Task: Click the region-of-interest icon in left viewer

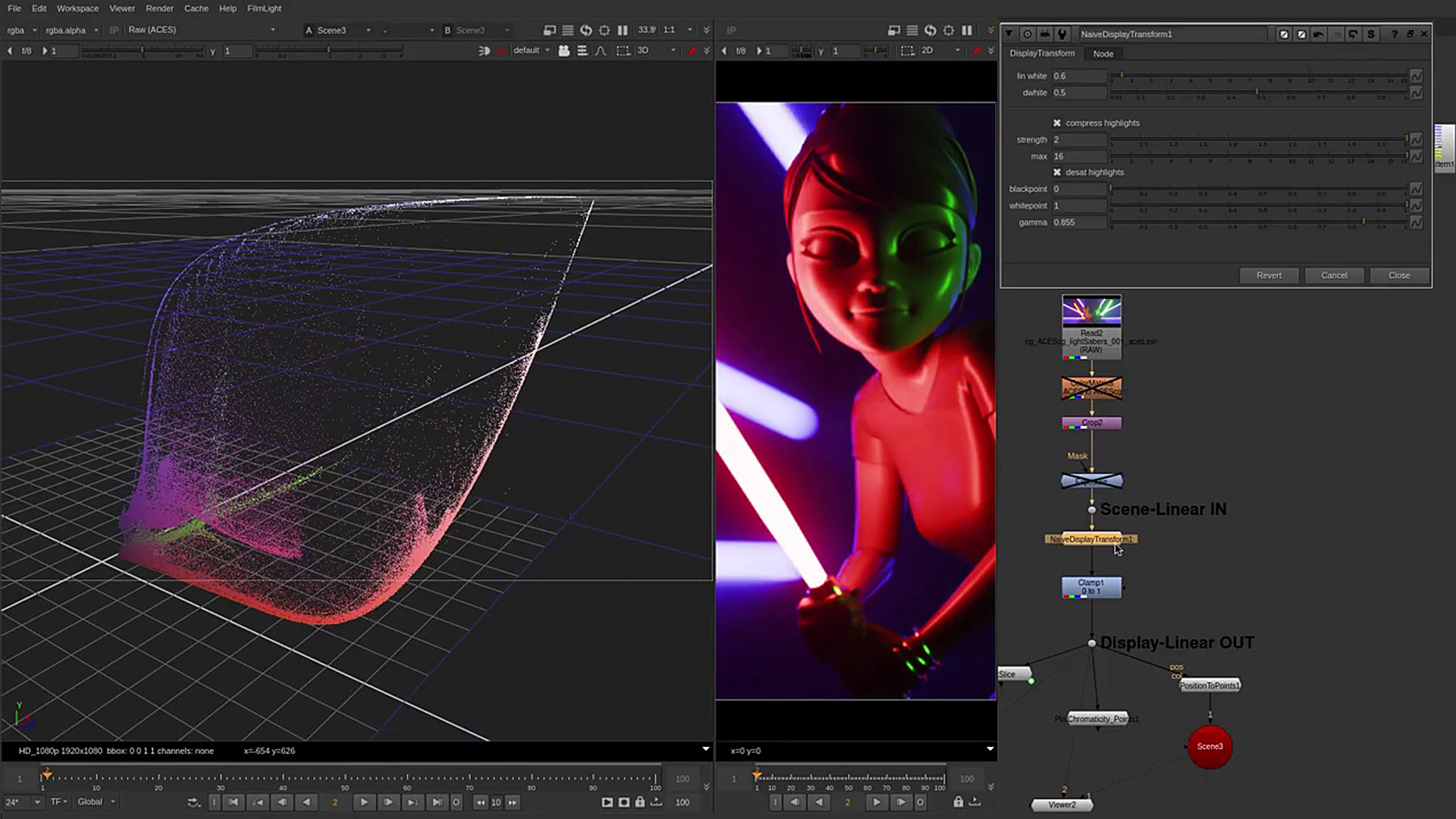Action: pyautogui.click(x=604, y=30)
